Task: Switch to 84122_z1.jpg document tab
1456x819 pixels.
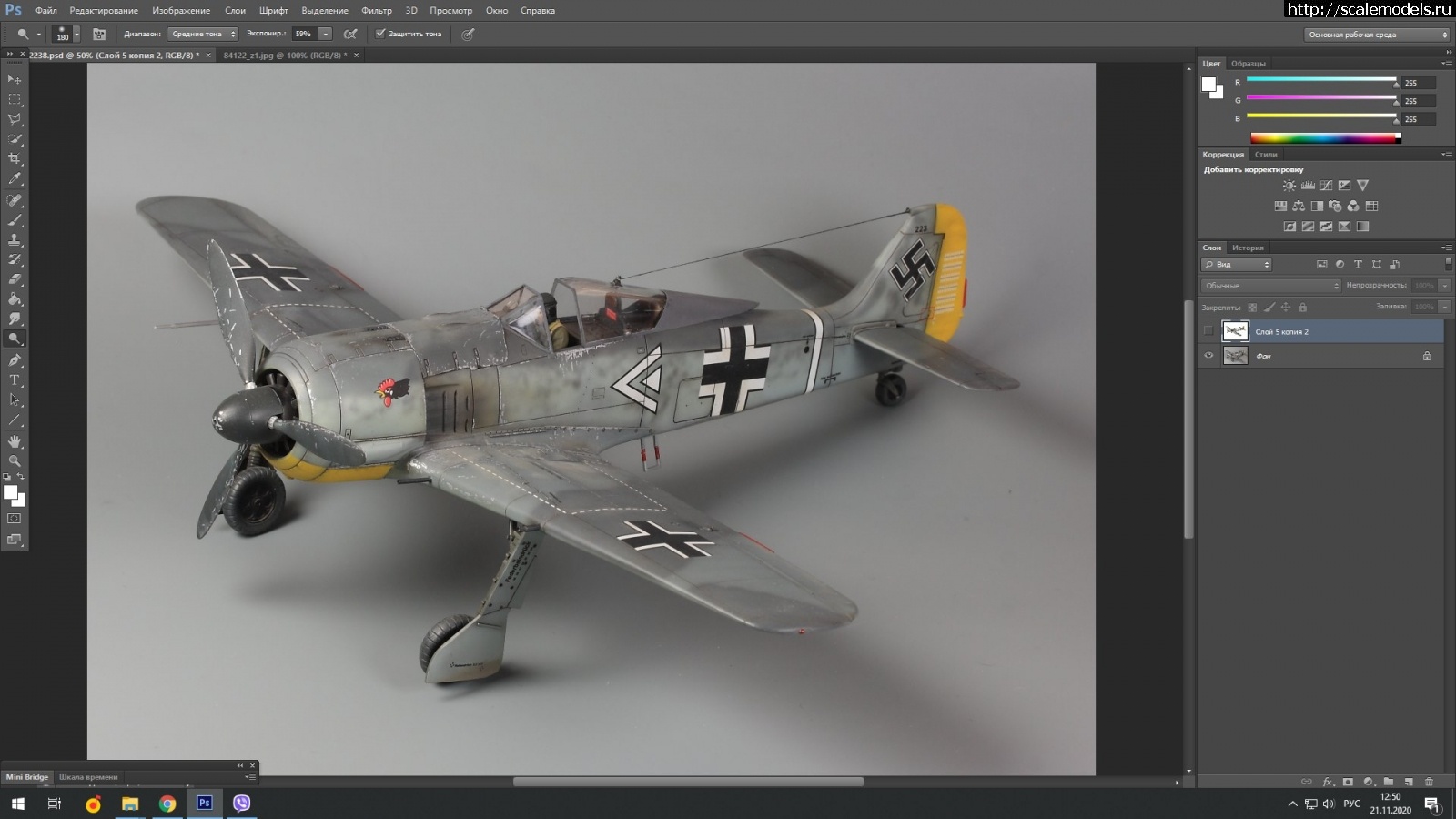Action: point(285,56)
